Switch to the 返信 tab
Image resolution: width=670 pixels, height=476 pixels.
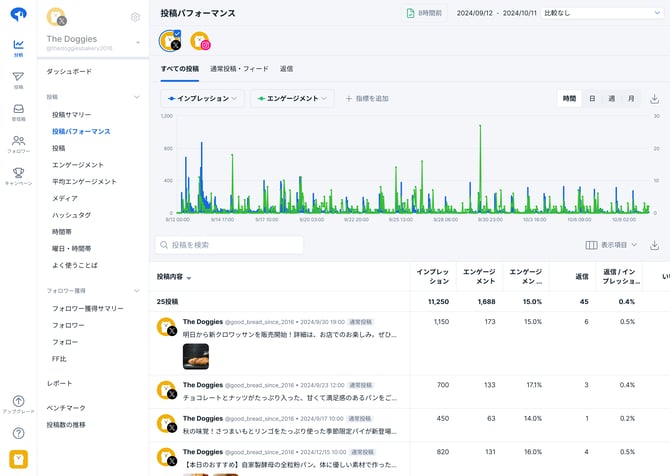[x=286, y=69]
